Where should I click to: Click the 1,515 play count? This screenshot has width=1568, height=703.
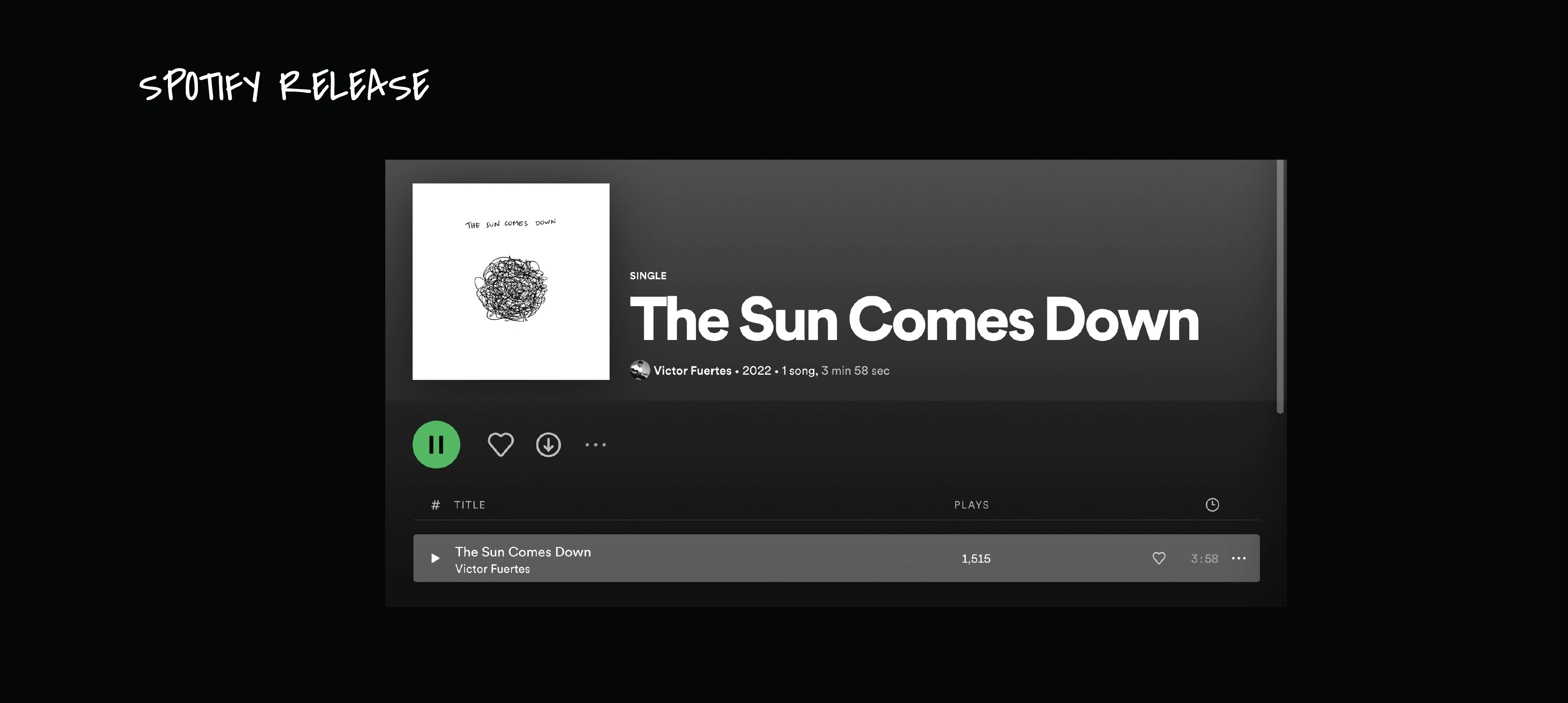(x=976, y=559)
